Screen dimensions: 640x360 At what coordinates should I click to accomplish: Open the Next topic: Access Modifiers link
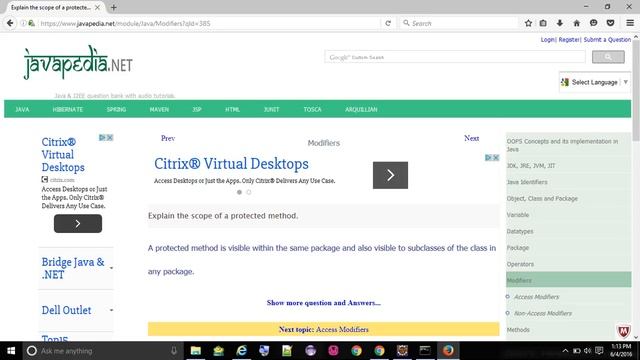pos(323,329)
